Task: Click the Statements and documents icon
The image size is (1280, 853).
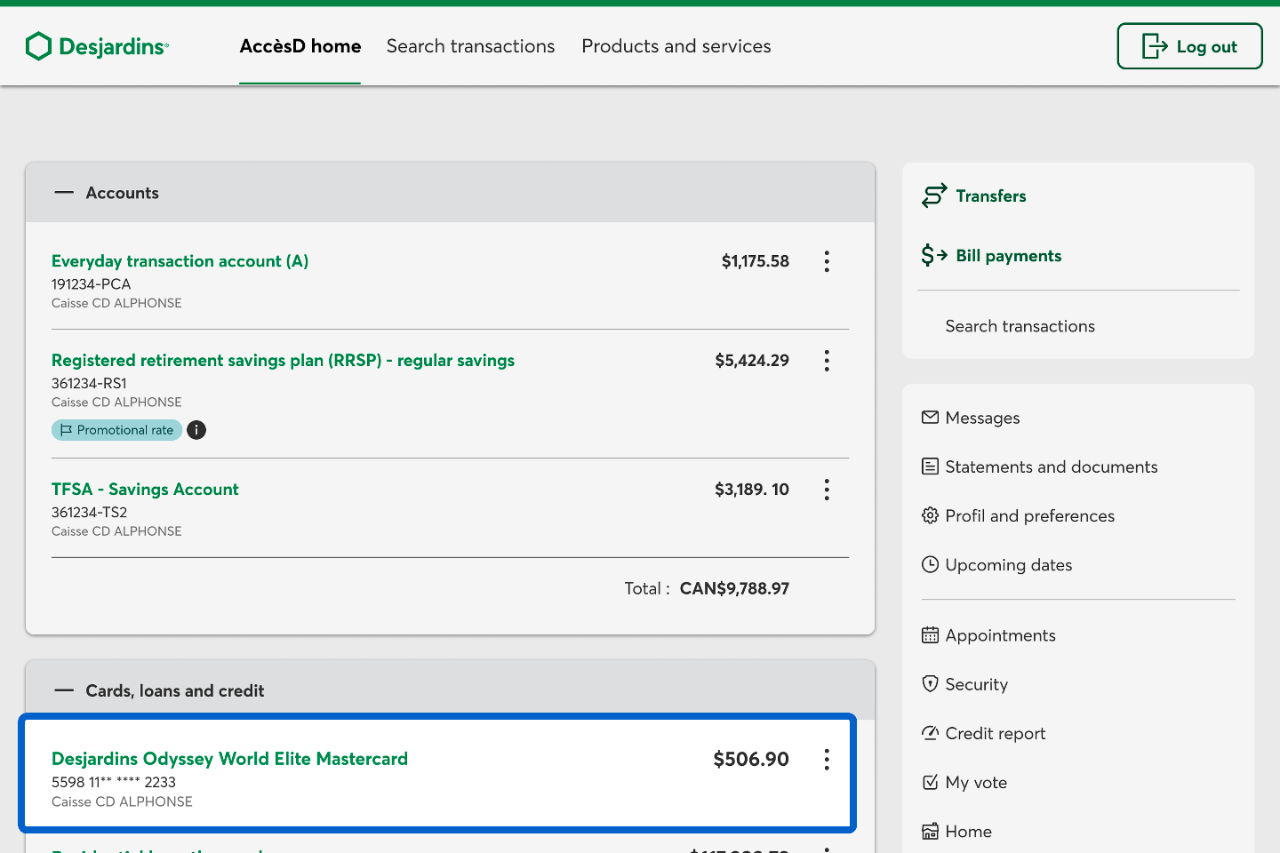Action: click(930, 466)
